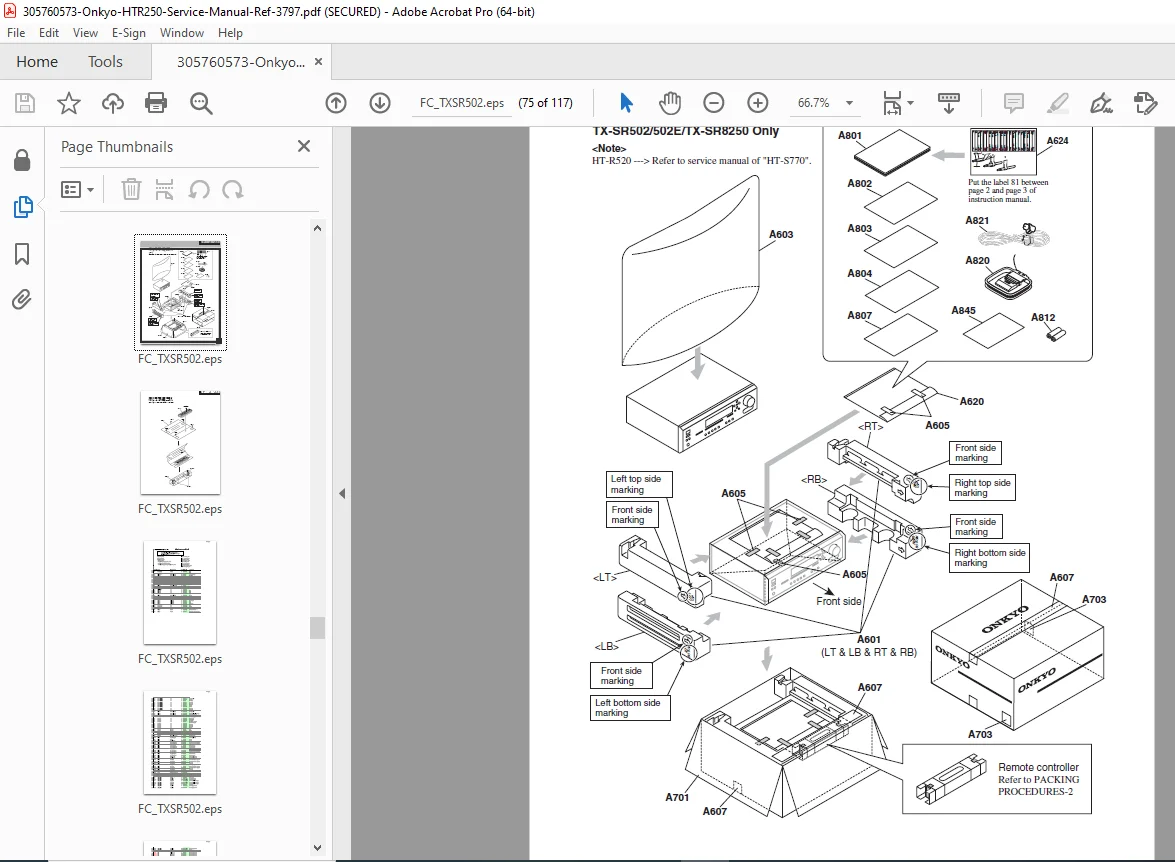1175x862 pixels.
Task: Close the 305760573-Onkyo document tab
Action: click(318, 61)
